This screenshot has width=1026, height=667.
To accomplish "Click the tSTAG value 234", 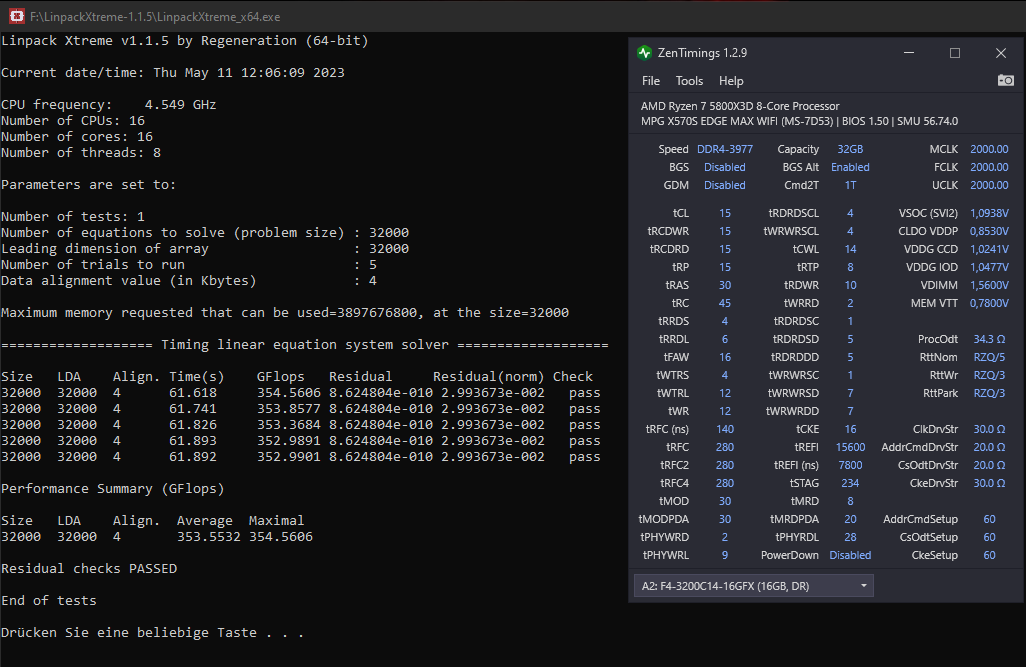I will 850,483.
